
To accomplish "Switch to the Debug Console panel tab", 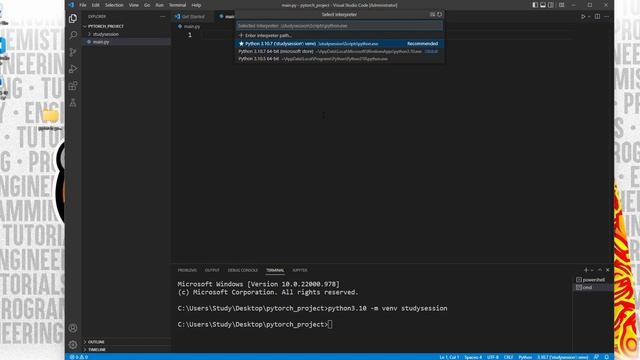I will pyautogui.click(x=243, y=270).
